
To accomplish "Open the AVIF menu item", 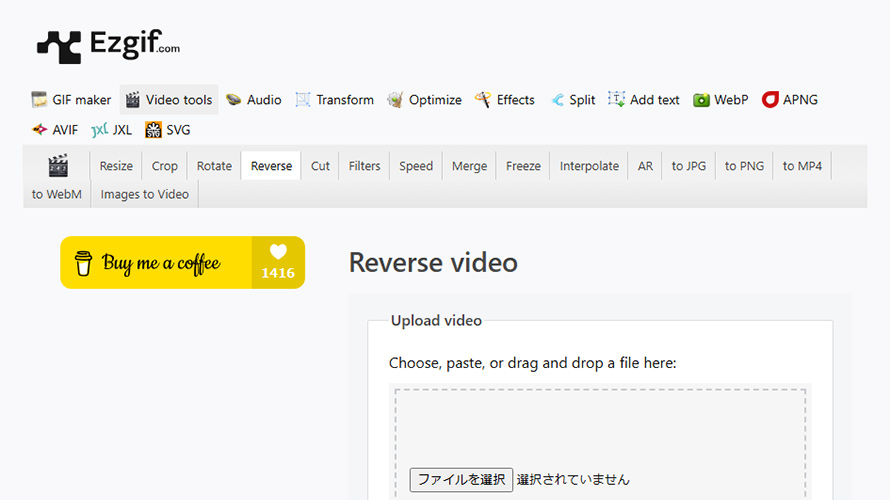I will (x=54, y=130).
